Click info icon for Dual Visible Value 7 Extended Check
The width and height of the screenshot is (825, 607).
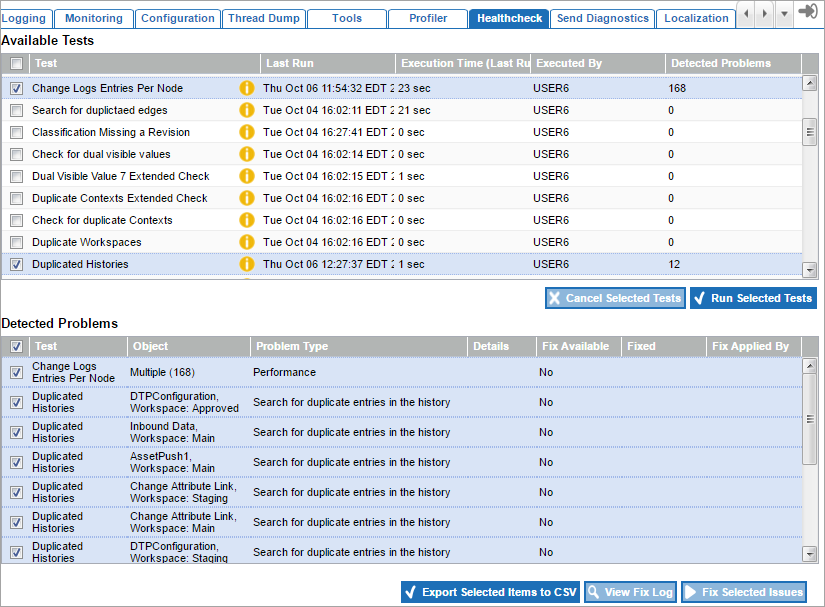coord(247,176)
